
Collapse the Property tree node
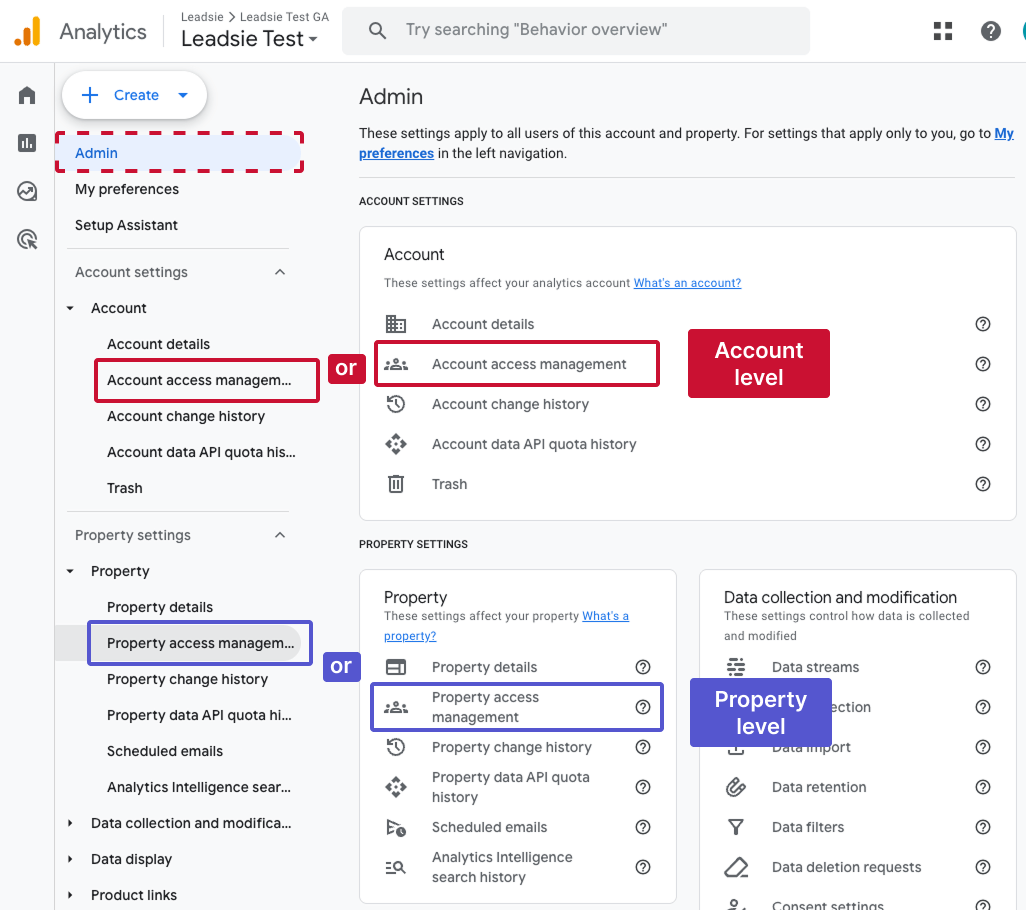70,571
